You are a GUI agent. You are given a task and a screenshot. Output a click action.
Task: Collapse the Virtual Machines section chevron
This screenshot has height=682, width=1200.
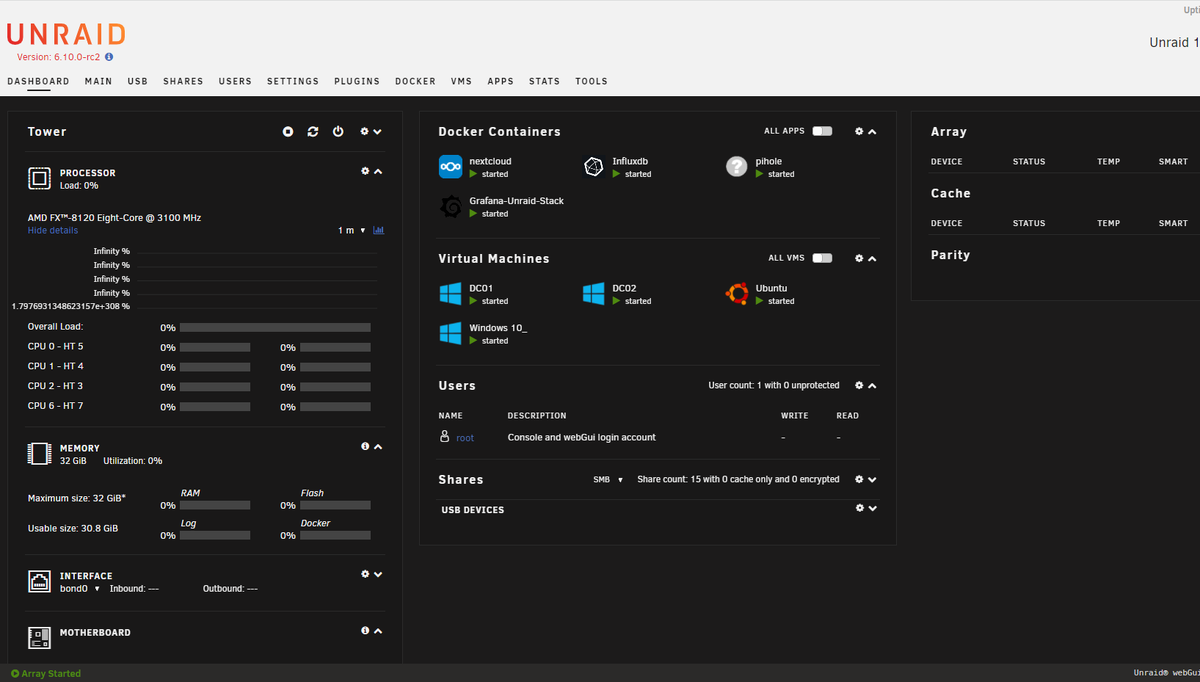click(x=872, y=258)
